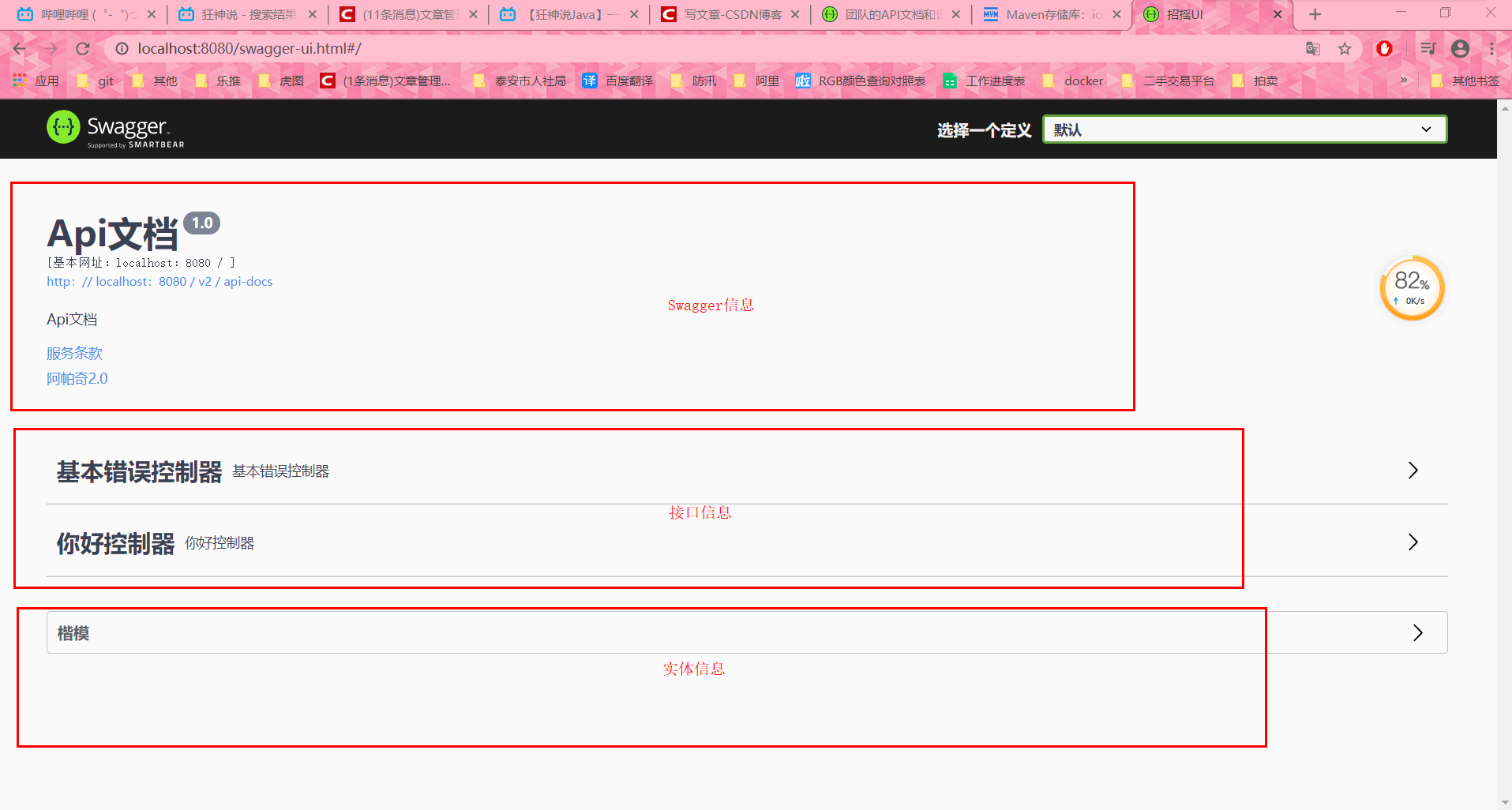Click the 82% floating speed widget
The height and width of the screenshot is (810, 1512).
point(1413,288)
